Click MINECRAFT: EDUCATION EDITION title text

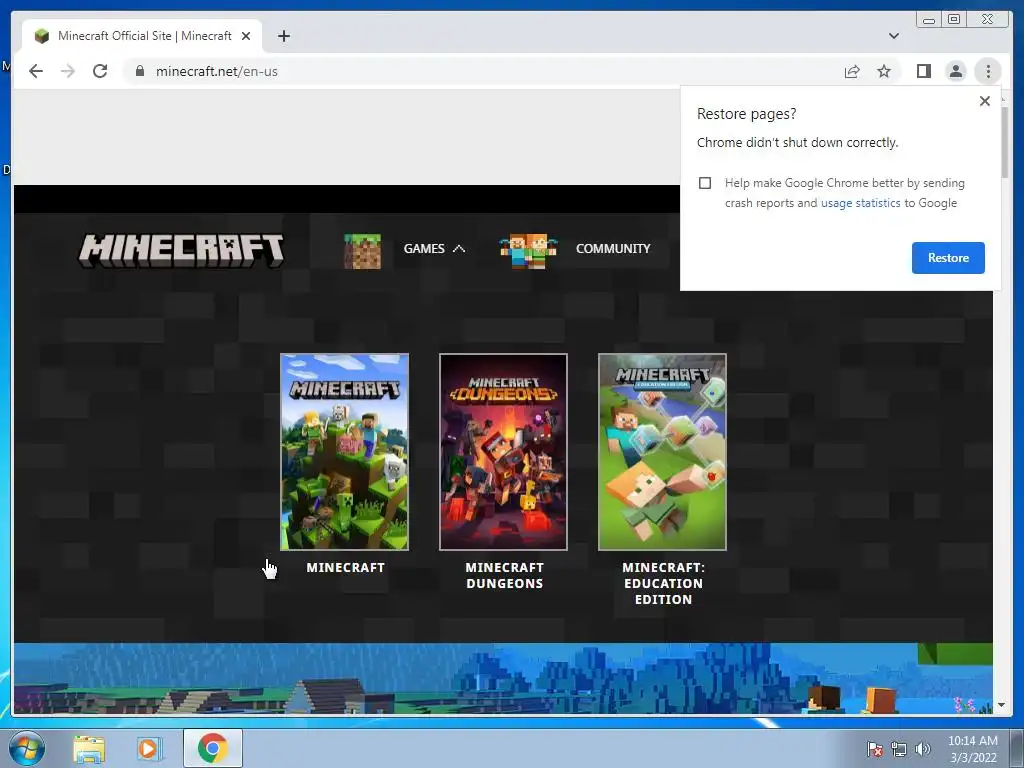[x=664, y=583]
